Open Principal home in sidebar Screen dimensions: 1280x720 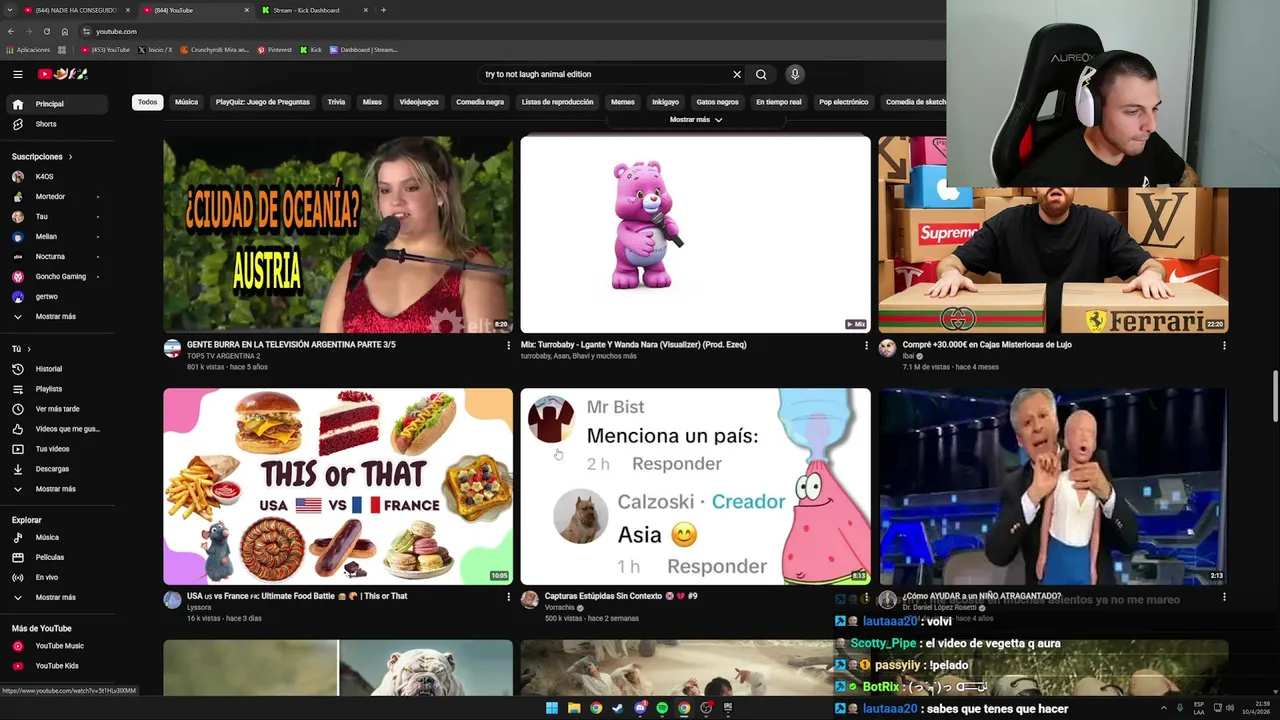pyautogui.click(x=56, y=104)
